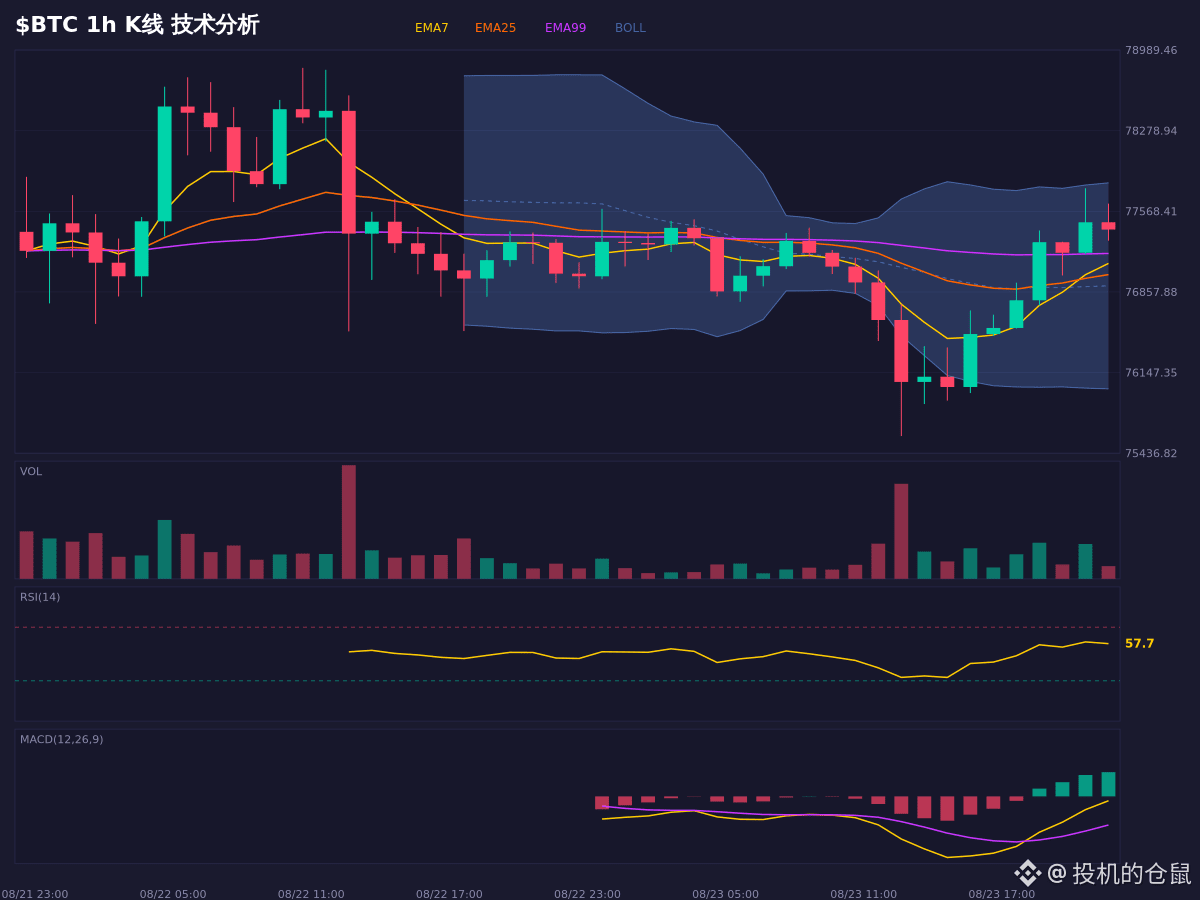Viewport: 1200px width, 900px height.
Task: Click the time label 08/21 23:00
Action: pos(35,894)
